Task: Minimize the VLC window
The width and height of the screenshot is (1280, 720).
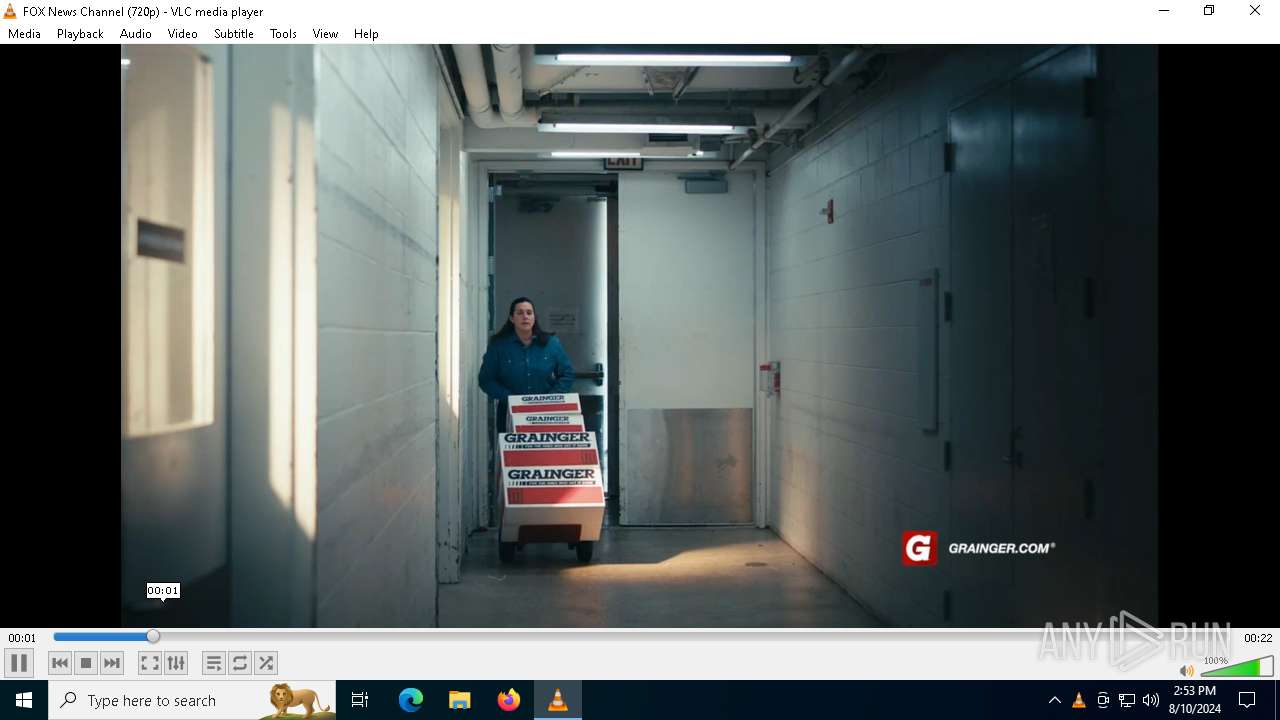Action: click(x=1164, y=11)
